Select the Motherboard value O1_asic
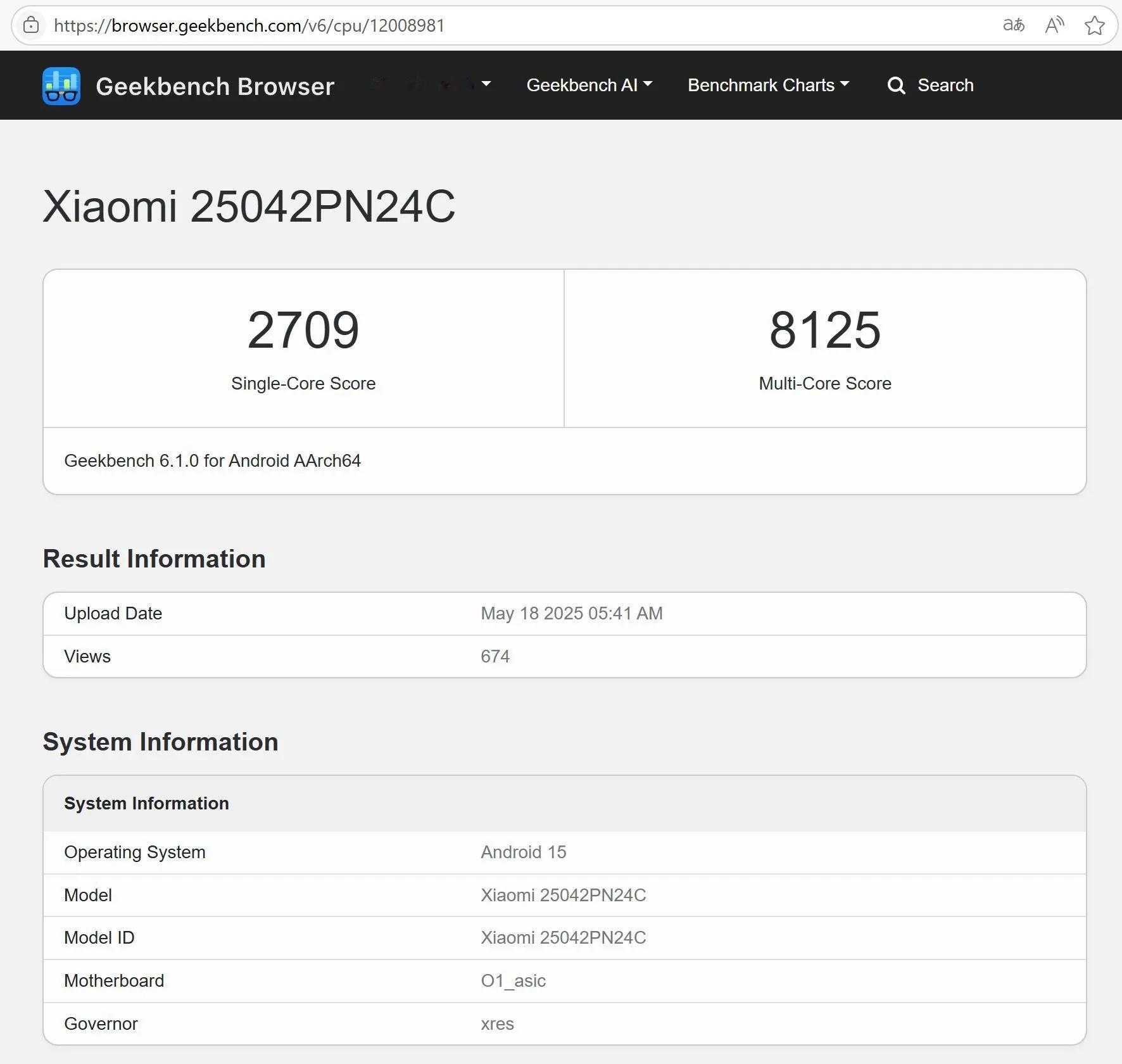 (x=514, y=980)
